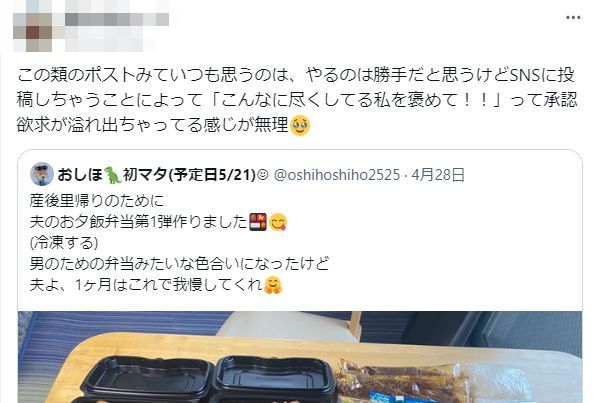The image size is (599, 403).
Task: Click the display name おしほ in quote
Action: click(x=80, y=175)
